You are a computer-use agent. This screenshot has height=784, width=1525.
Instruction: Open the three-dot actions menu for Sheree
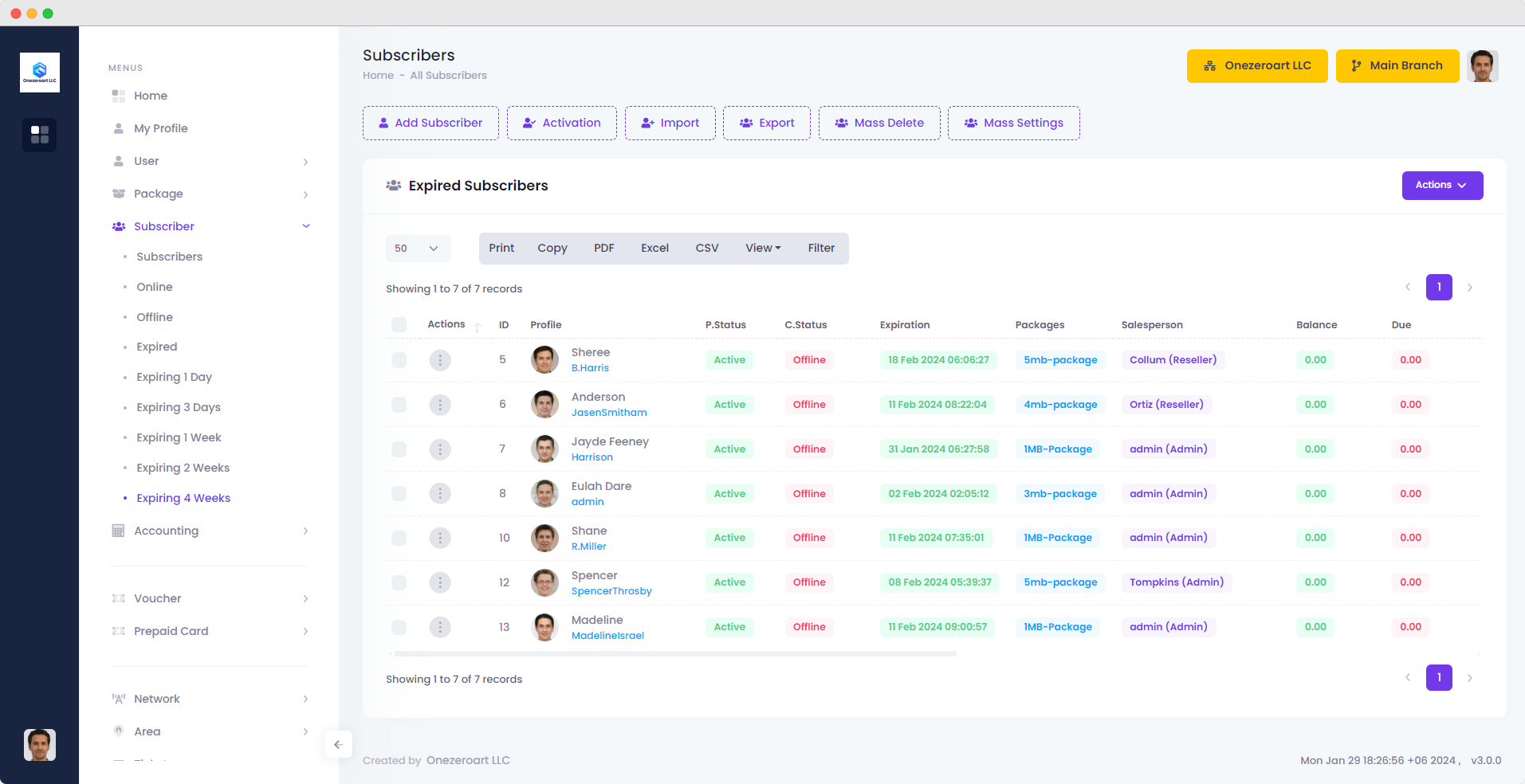(440, 360)
